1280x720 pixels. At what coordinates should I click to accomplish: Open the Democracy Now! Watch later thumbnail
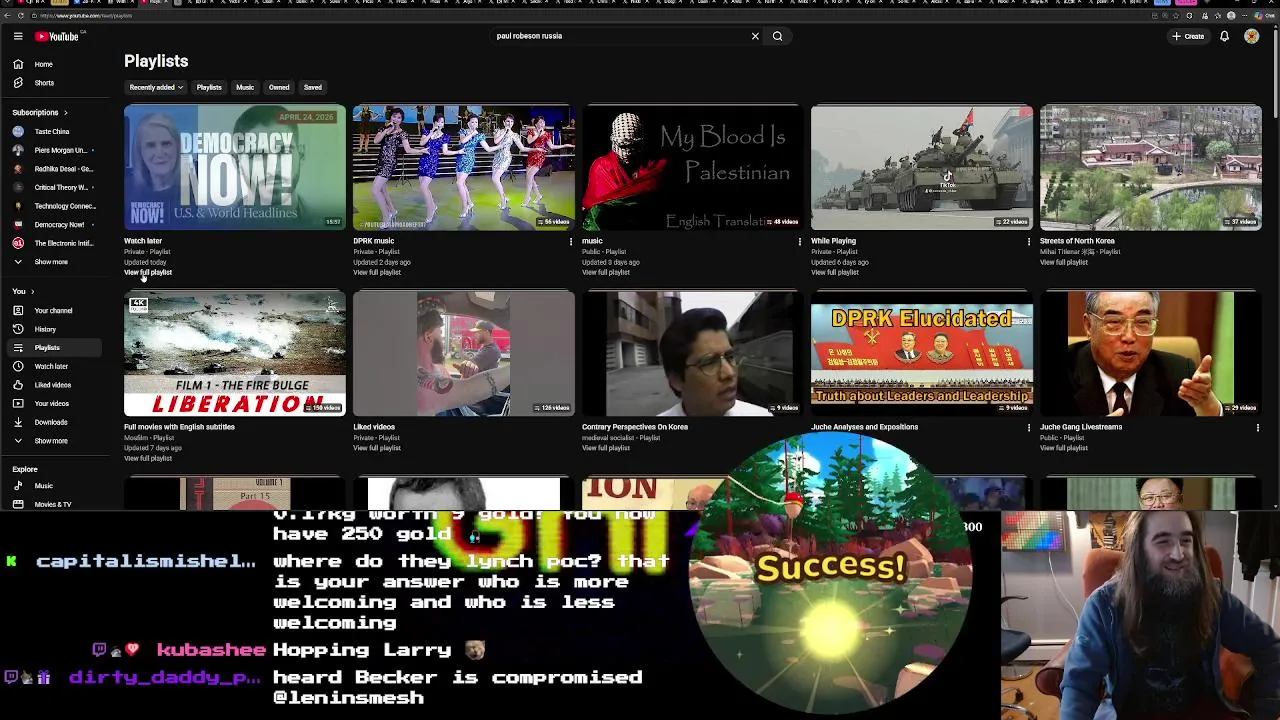(x=235, y=168)
